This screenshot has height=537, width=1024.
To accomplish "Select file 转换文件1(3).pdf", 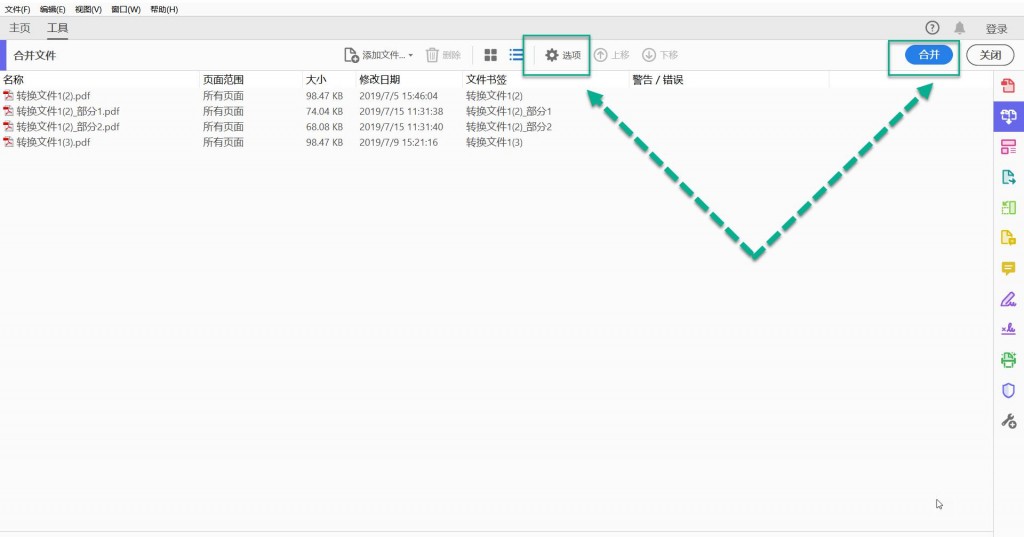I will 54,142.
